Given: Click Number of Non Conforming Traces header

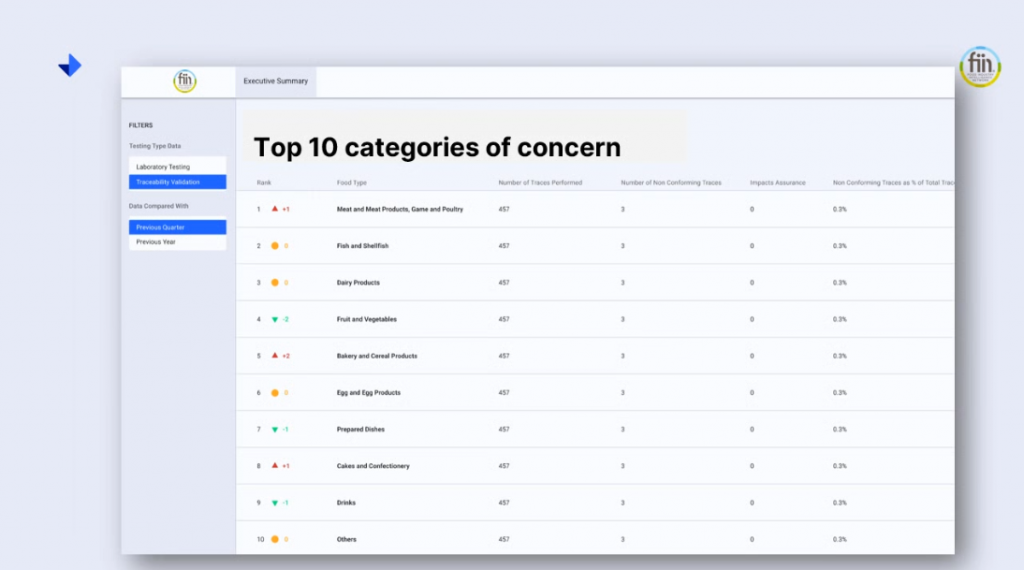Looking at the screenshot, I should click(x=671, y=183).
